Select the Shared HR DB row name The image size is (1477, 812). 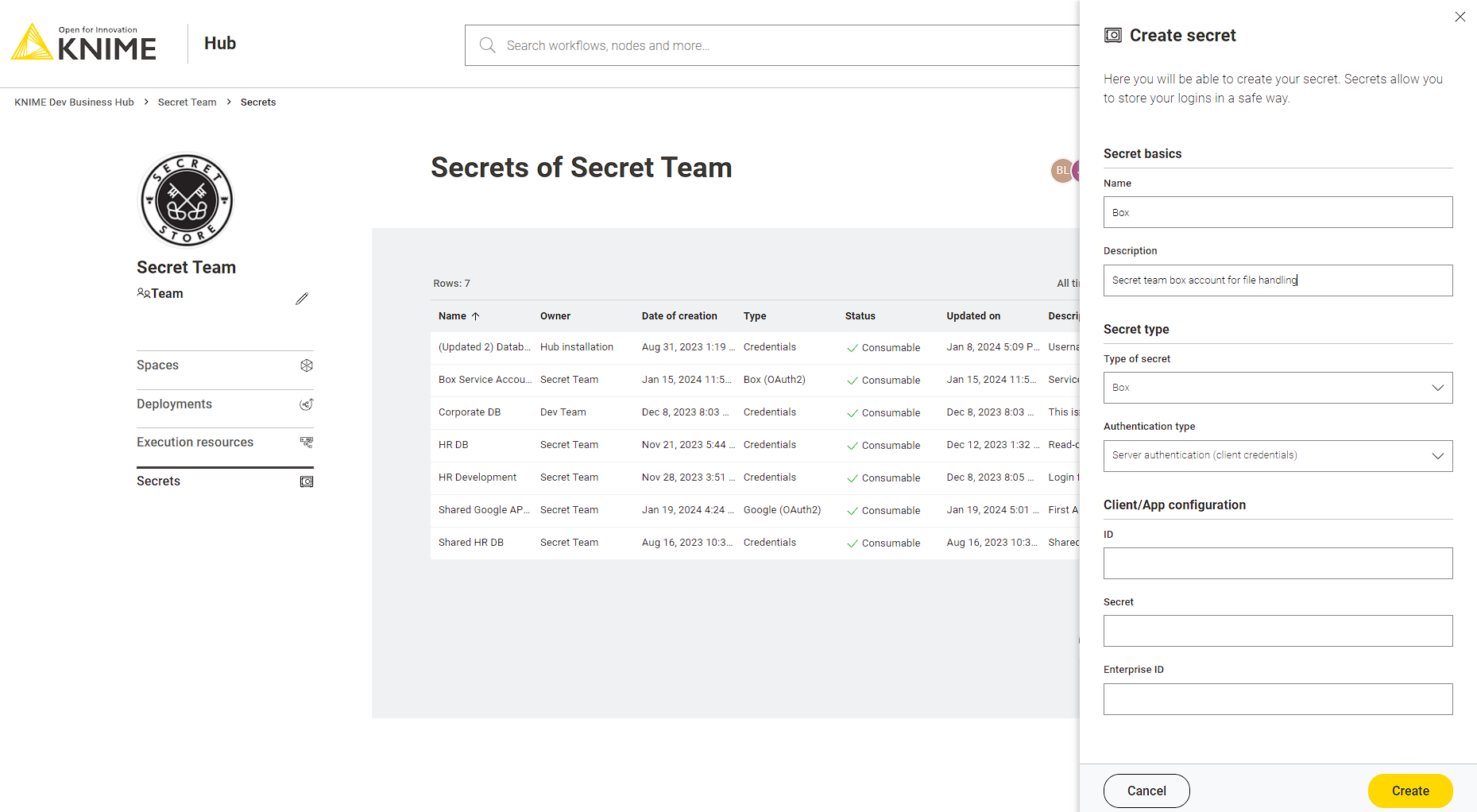(471, 543)
